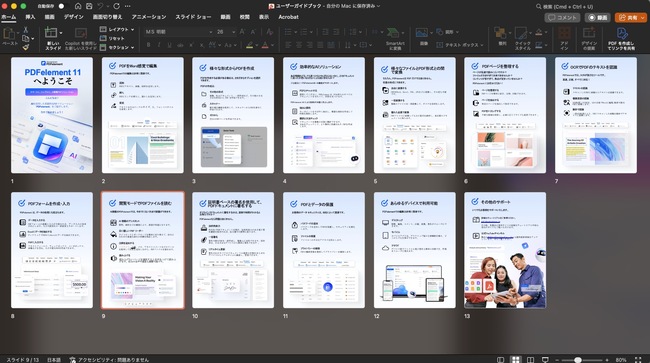Open the Acrobat ribbon tab
Image resolution: width=650 pixels, height=363 pixels.
coord(289,17)
